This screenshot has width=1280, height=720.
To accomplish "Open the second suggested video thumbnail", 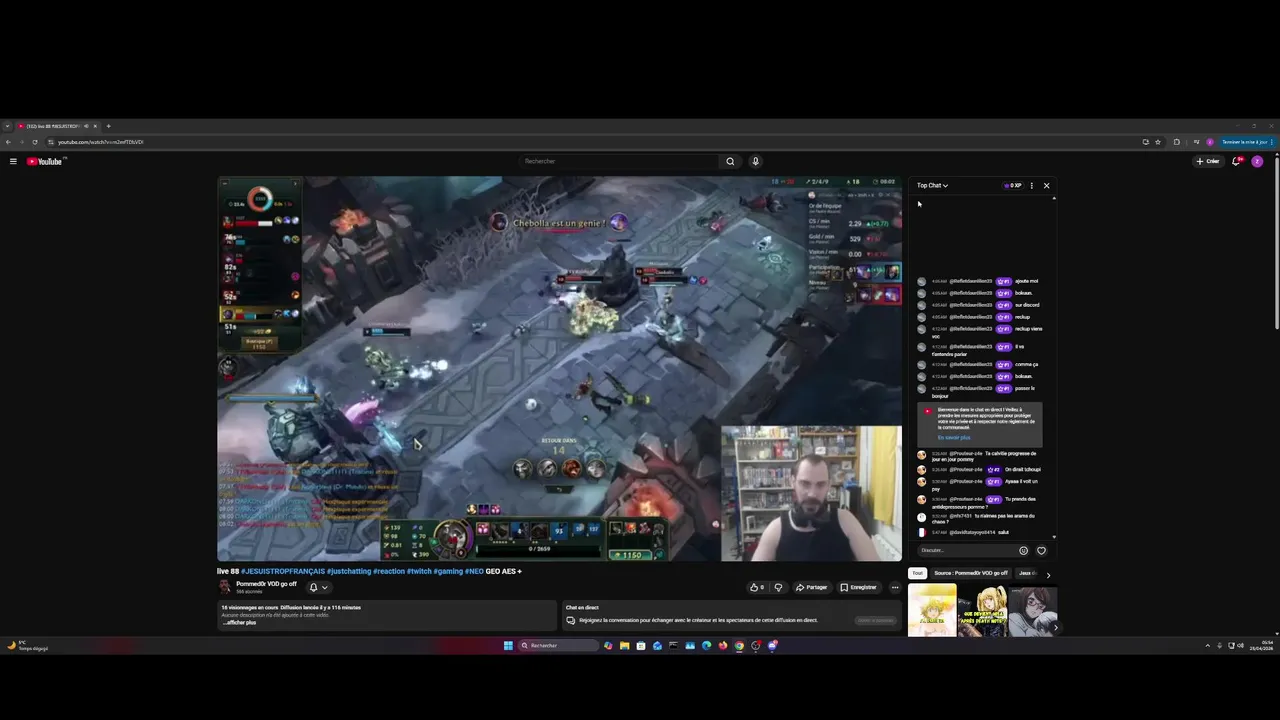I will [x=982, y=610].
